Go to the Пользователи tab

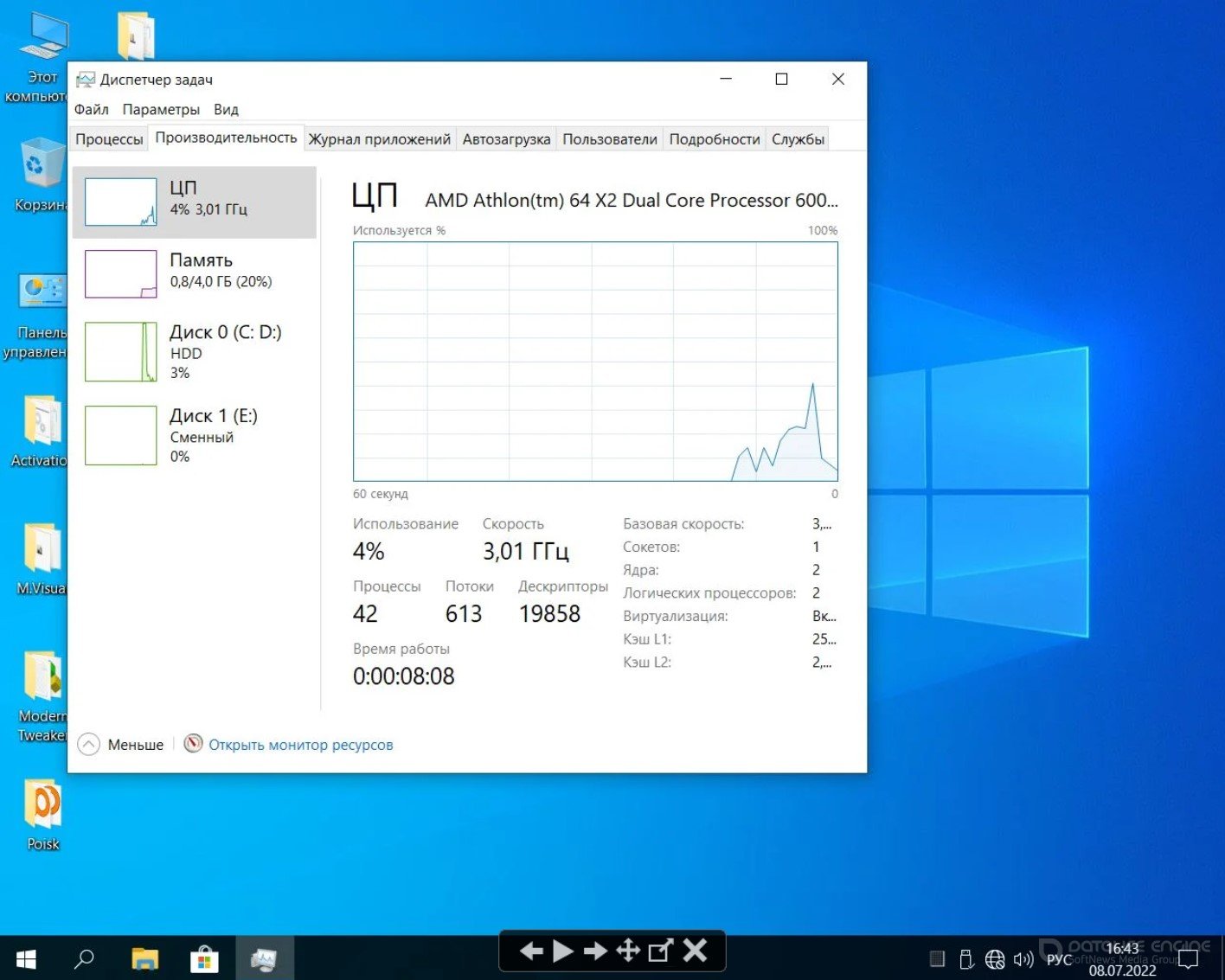coord(610,139)
